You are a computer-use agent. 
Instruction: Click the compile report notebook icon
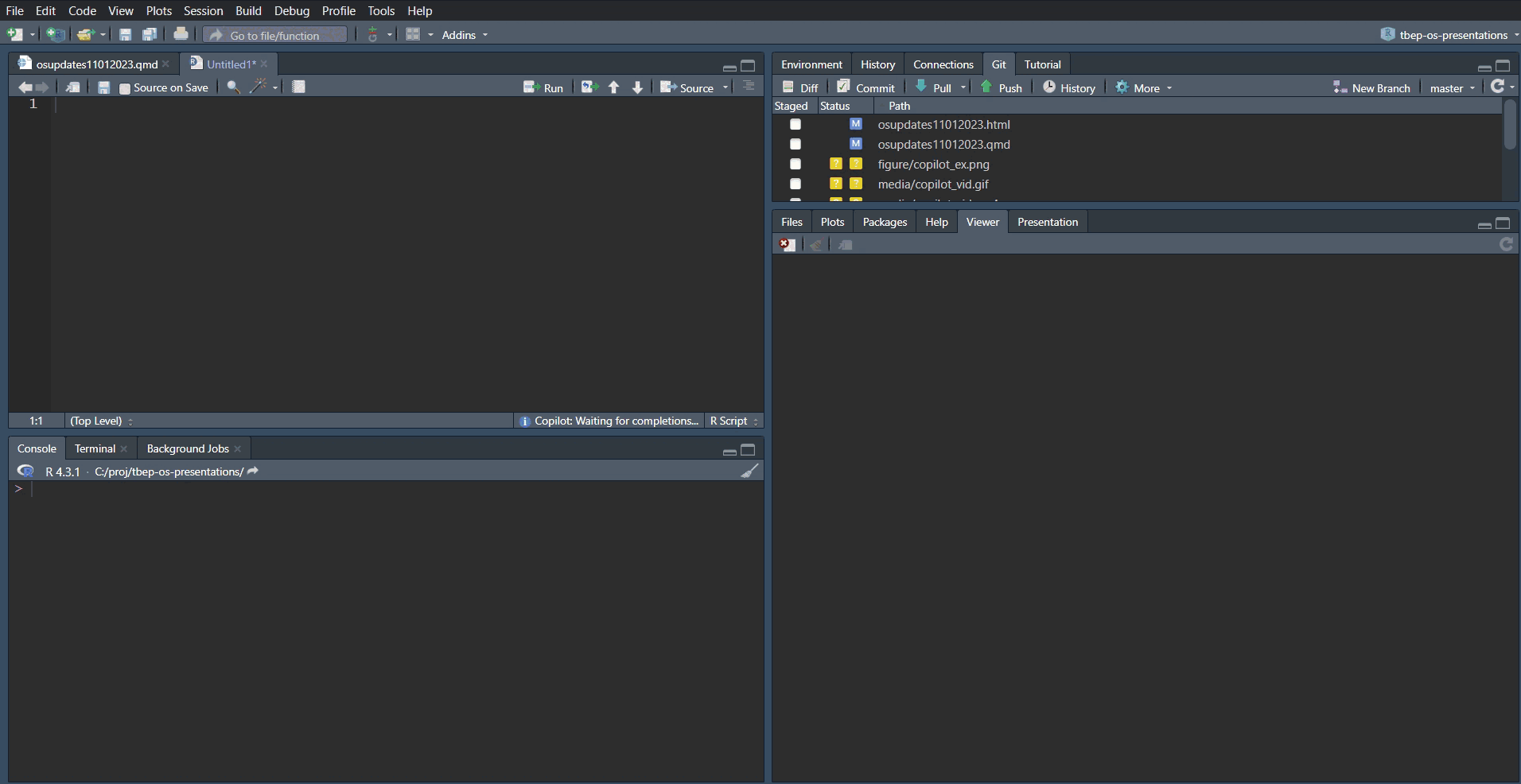298,87
